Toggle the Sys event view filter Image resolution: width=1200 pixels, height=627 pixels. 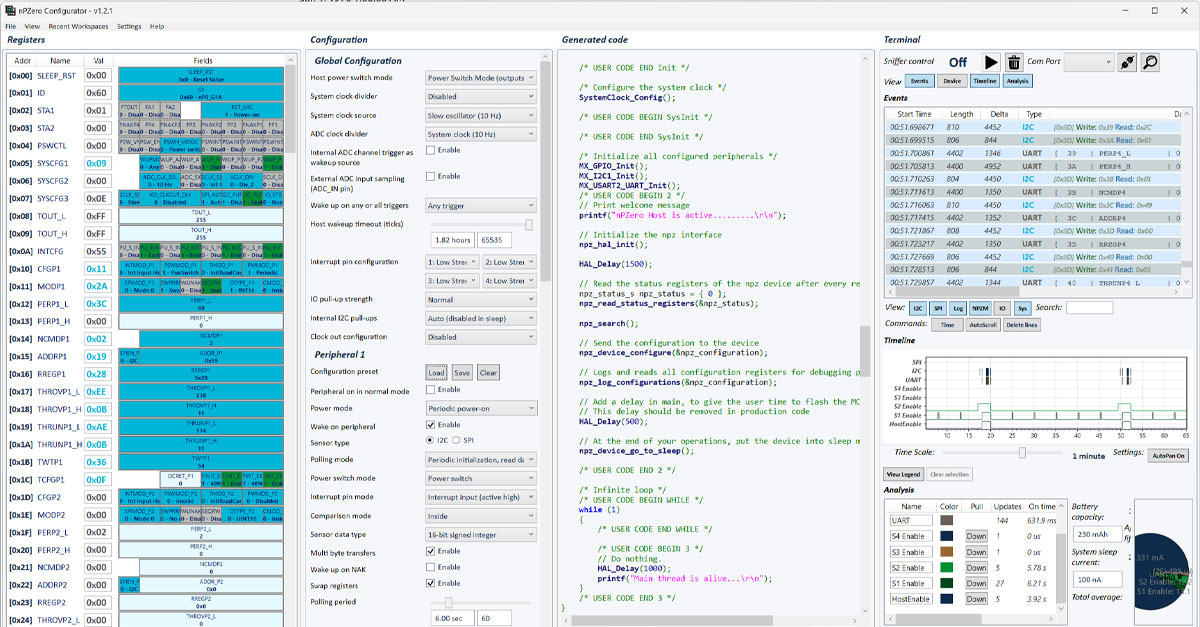coord(1022,308)
